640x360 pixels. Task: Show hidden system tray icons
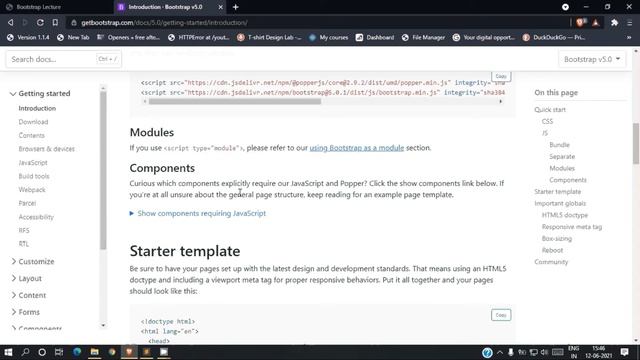coord(500,352)
